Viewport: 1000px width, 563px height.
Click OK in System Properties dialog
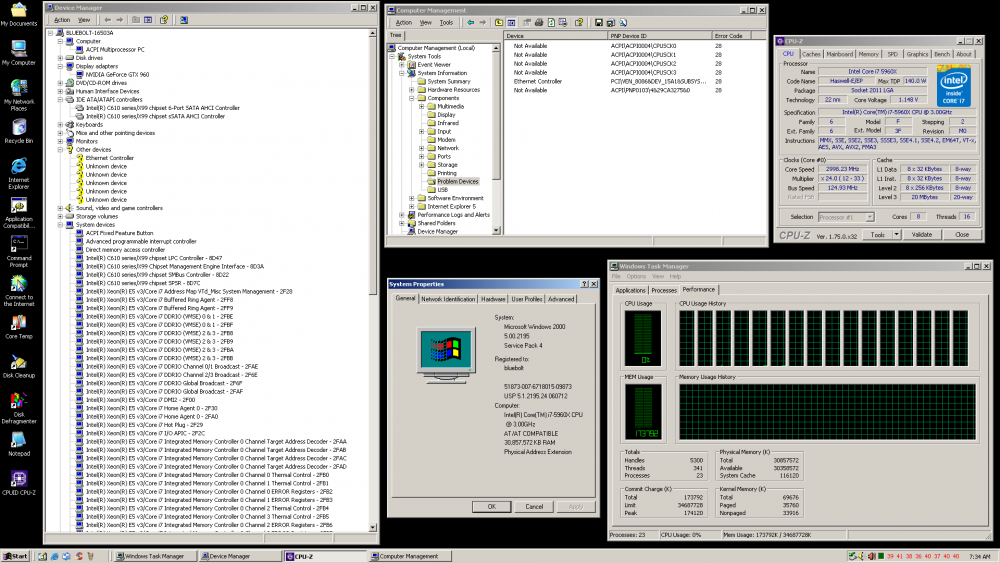point(491,507)
